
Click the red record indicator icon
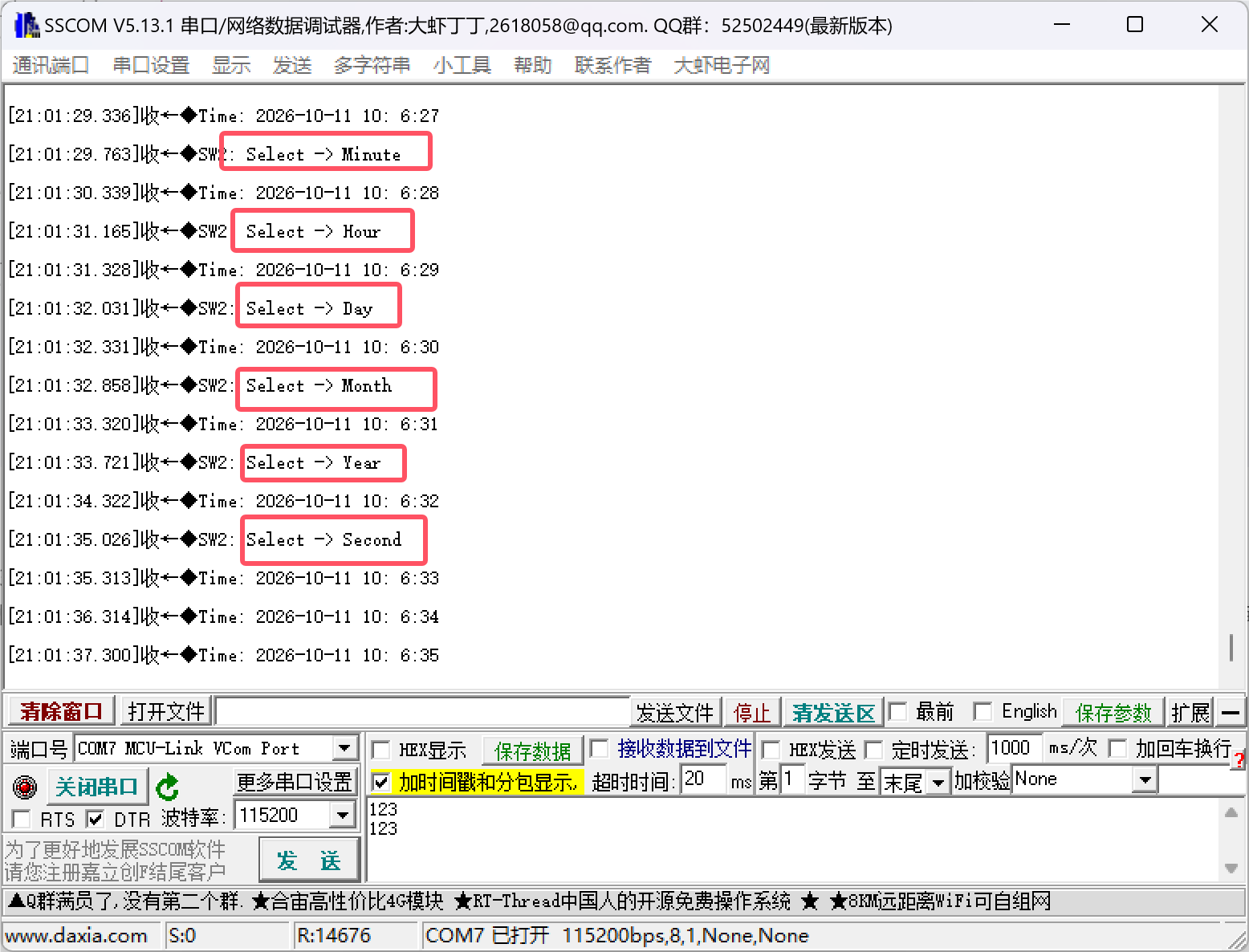tap(25, 787)
